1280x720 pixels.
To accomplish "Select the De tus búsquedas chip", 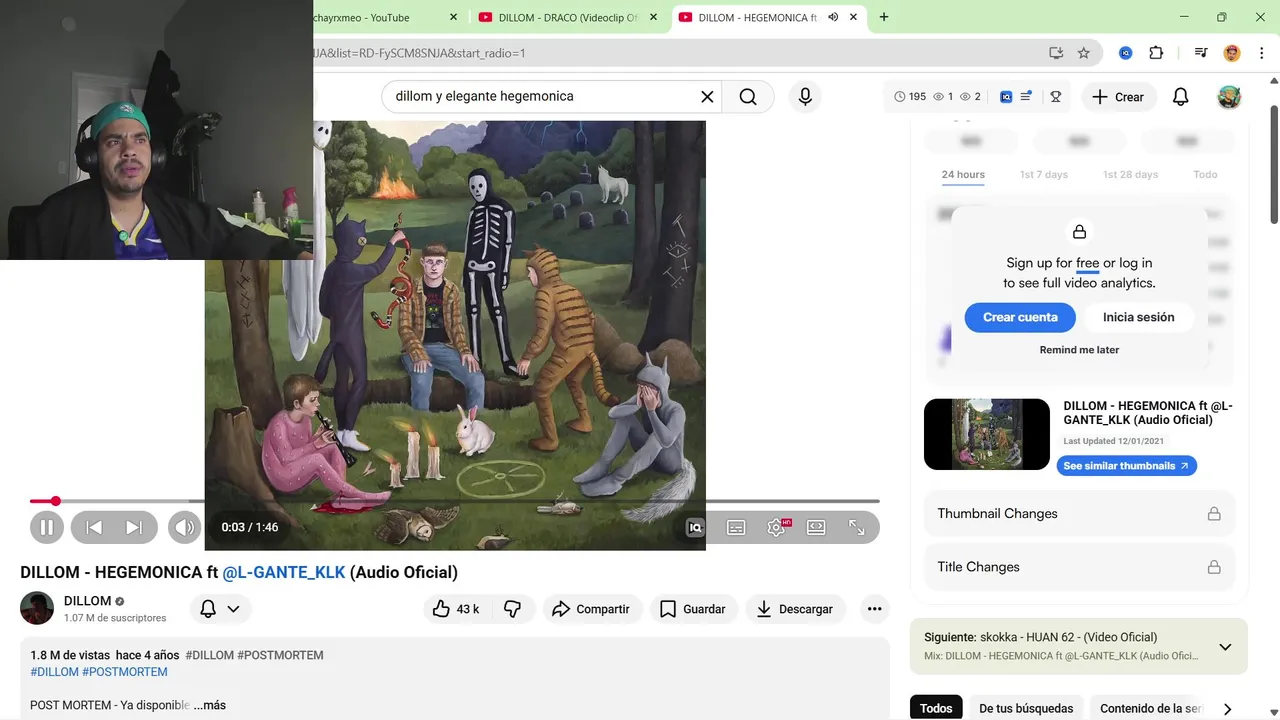I will pyautogui.click(x=1026, y=708).
